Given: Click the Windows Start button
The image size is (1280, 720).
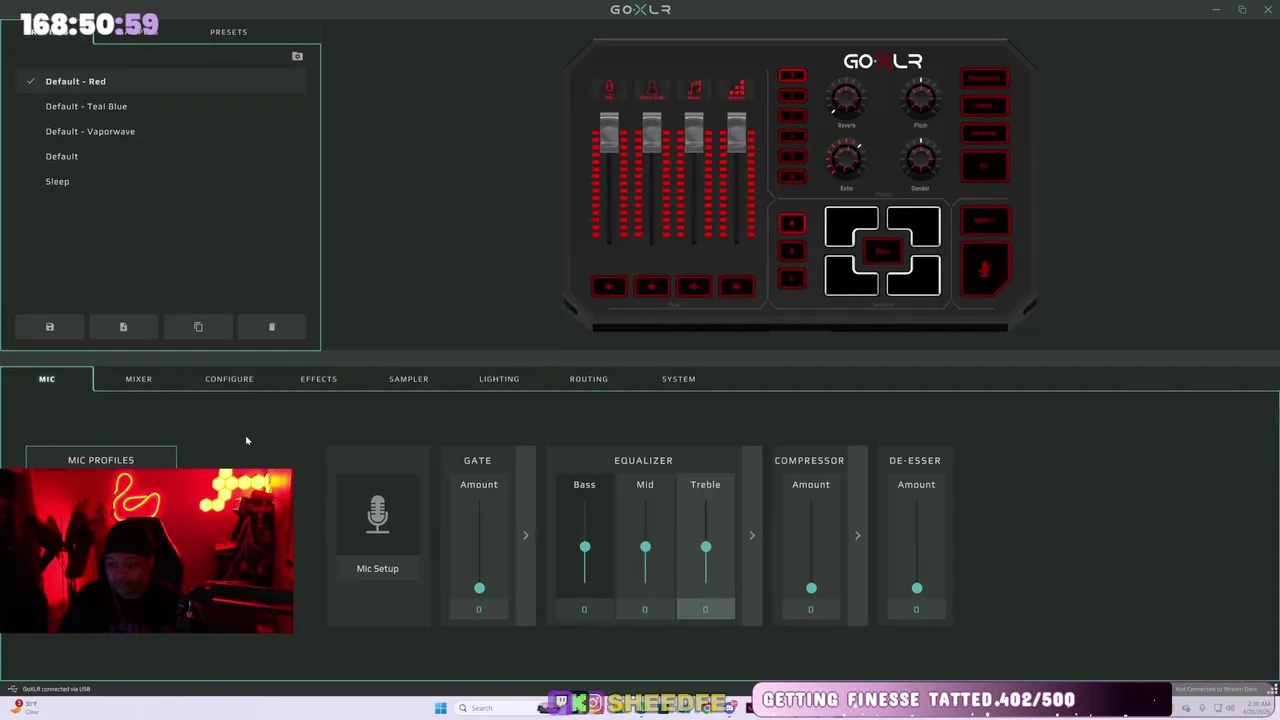Looking at the screenshot, I should click(440, 708).
